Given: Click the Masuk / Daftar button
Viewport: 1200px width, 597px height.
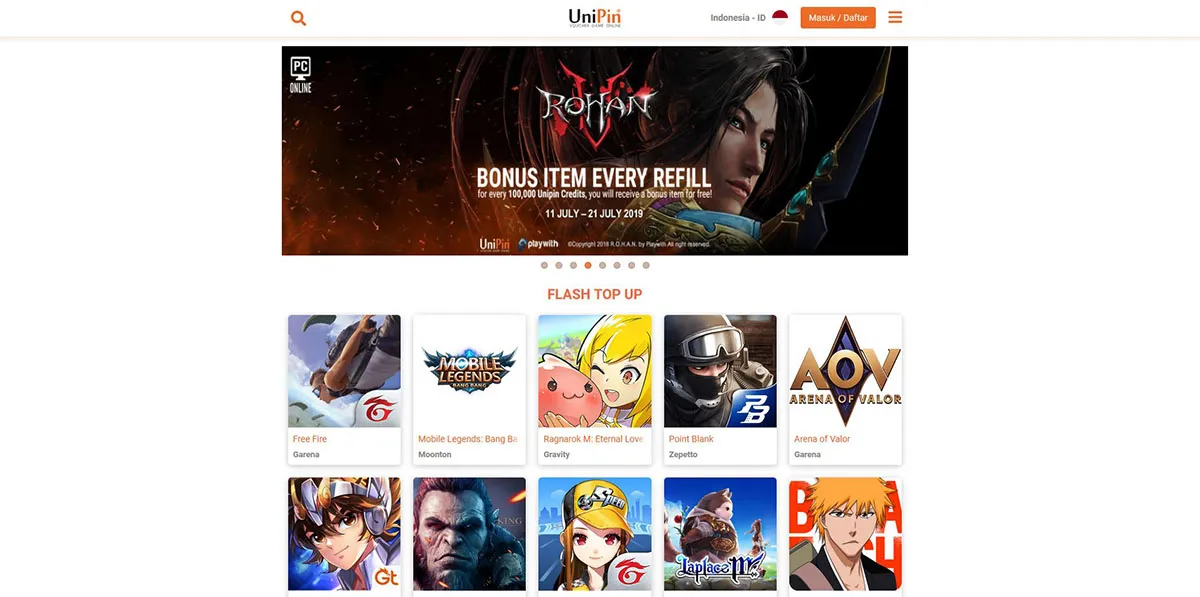Looking at the screenshot, I should [838, 17].
